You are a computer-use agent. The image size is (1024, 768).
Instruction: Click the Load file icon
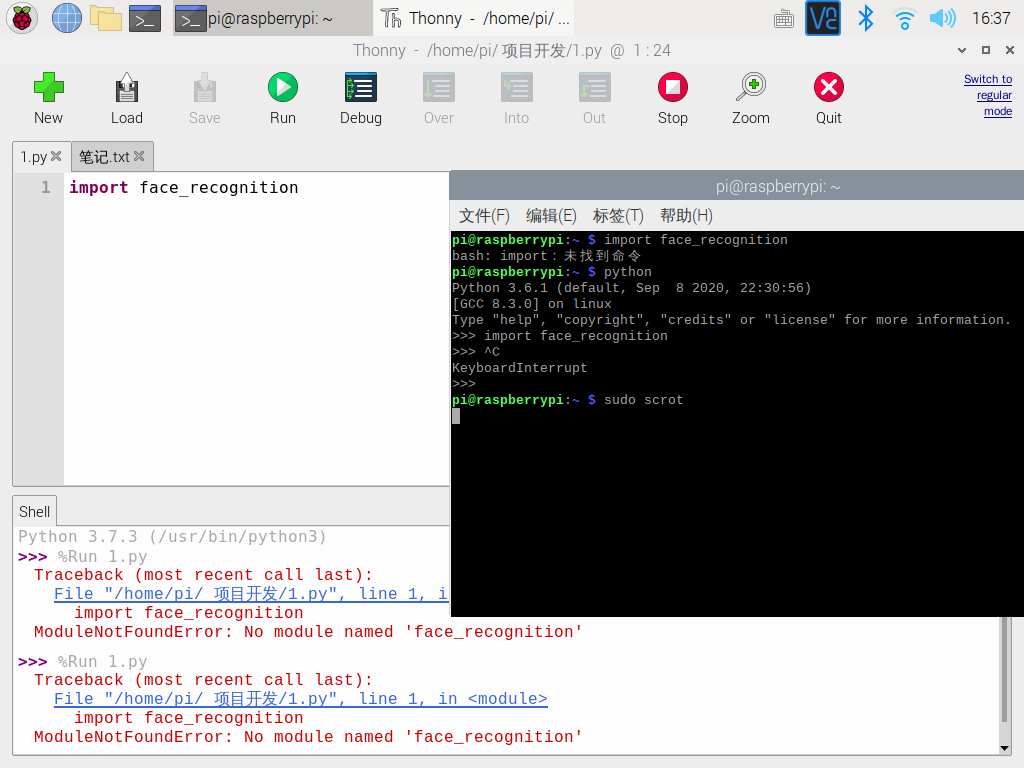click(127, 88)
